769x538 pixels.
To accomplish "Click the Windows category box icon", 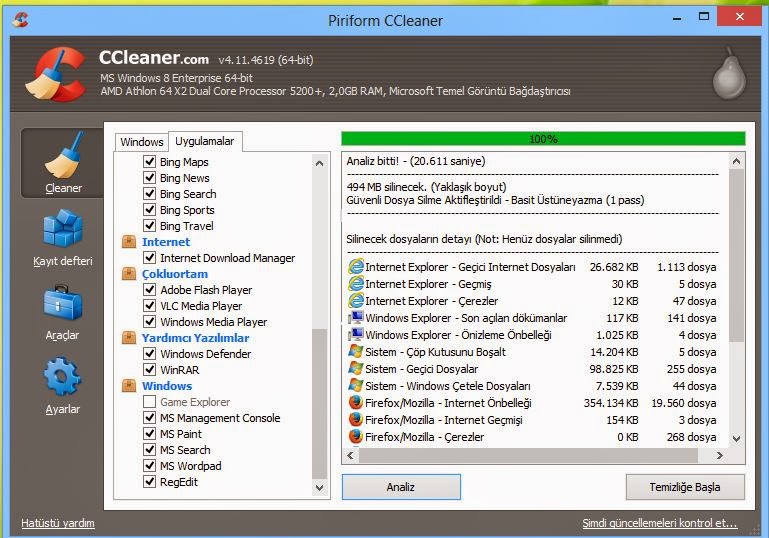I will click(128, 385).
